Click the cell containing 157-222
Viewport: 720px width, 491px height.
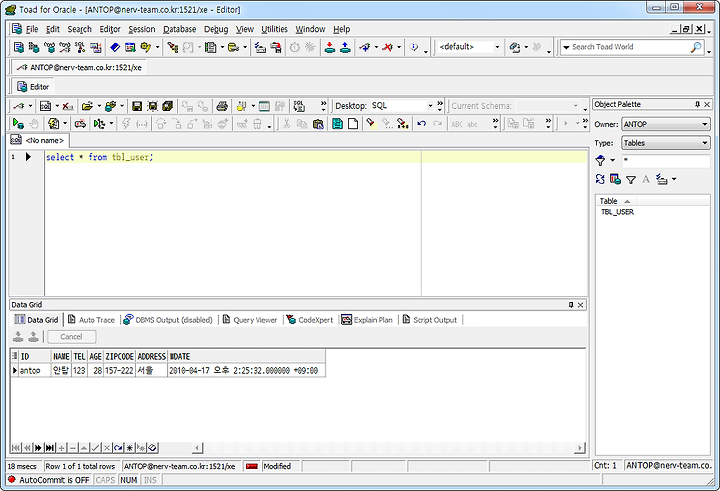point(119,370)
